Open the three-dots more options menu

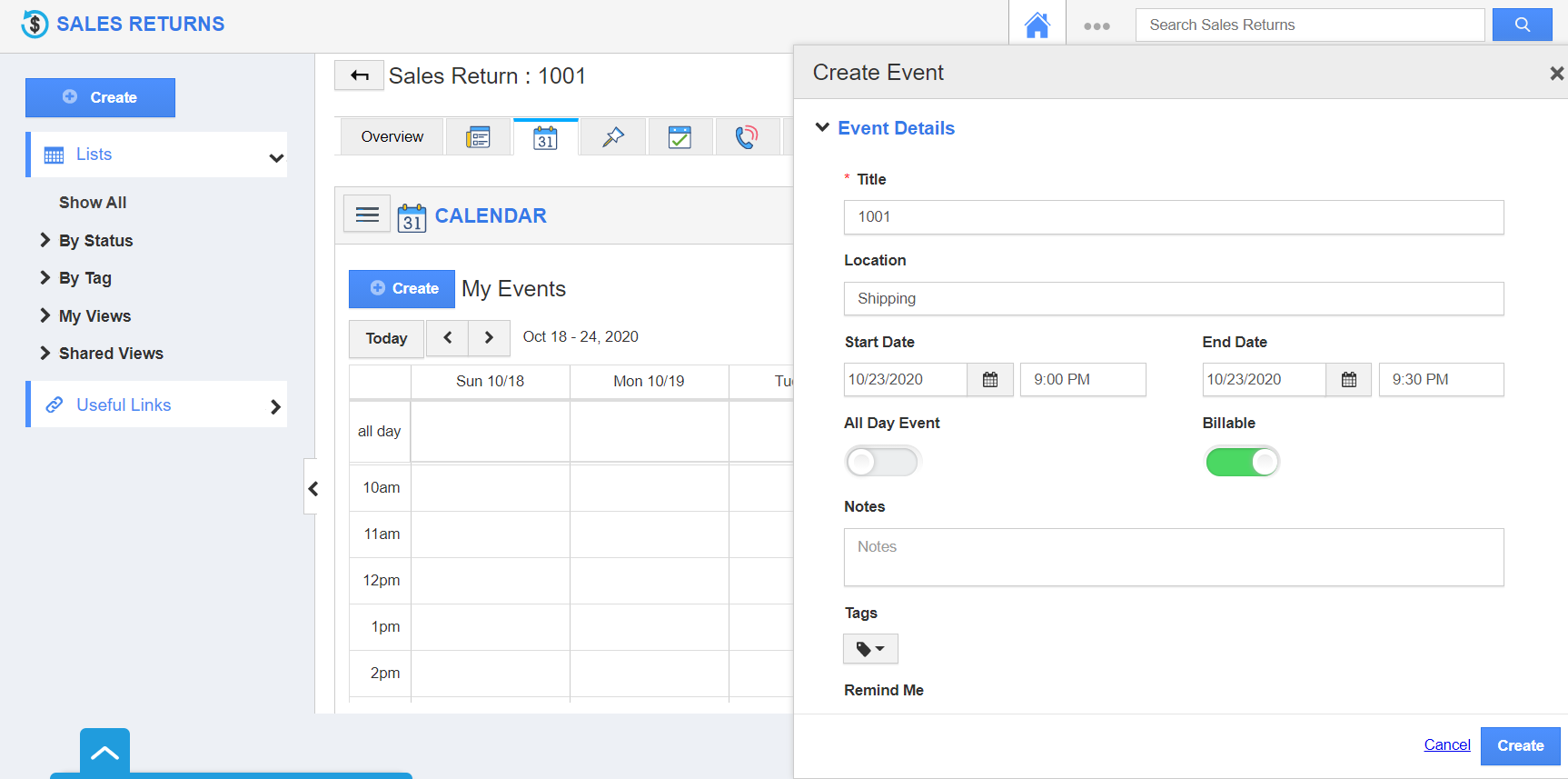(x=1097, y=25)
